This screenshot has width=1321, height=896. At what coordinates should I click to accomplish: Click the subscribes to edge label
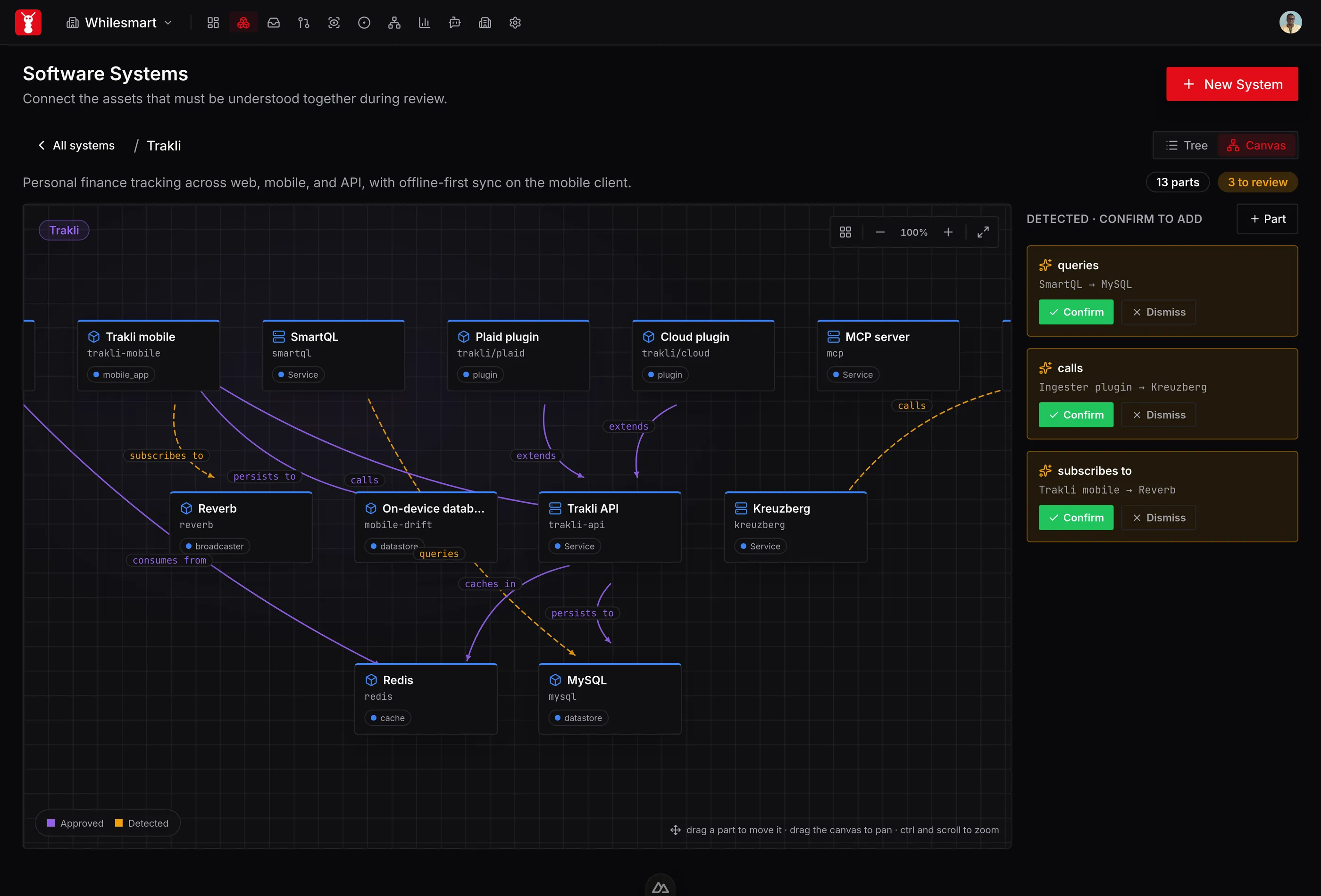(167, 456)
